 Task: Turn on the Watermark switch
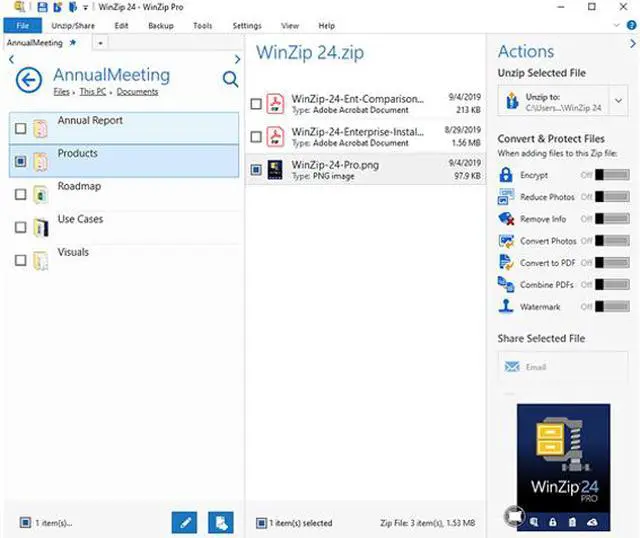point(612,307)
